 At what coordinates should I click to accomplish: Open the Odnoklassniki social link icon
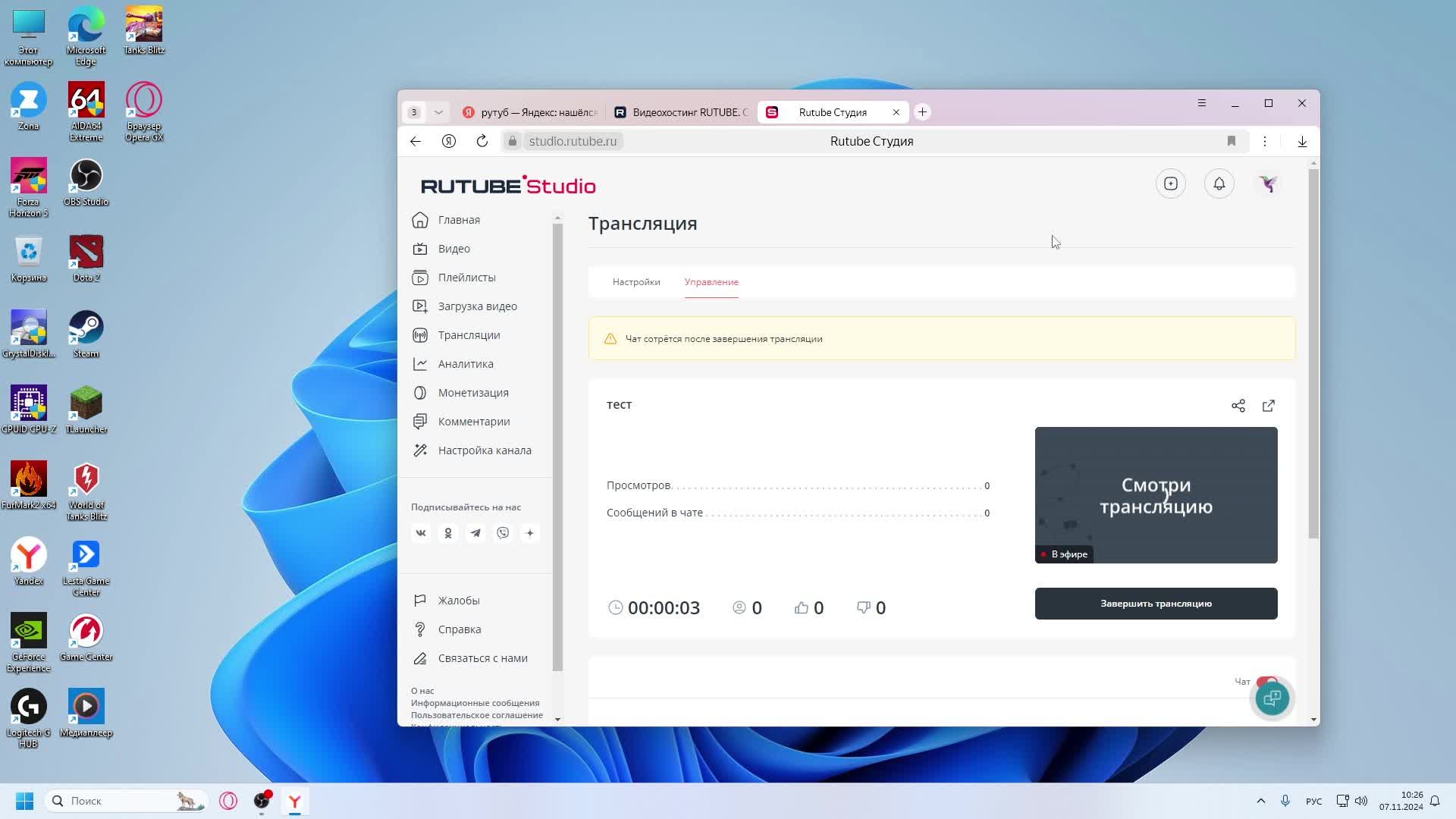[x=448, y=533]
